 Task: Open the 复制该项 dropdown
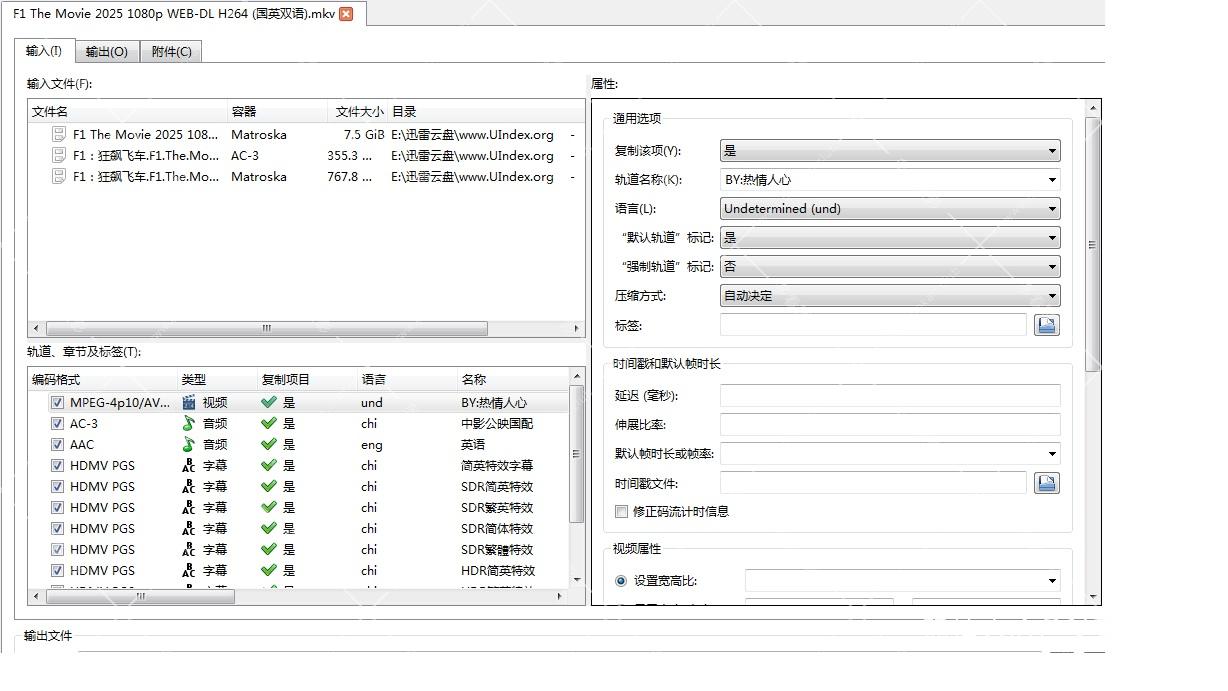point(889,151)
